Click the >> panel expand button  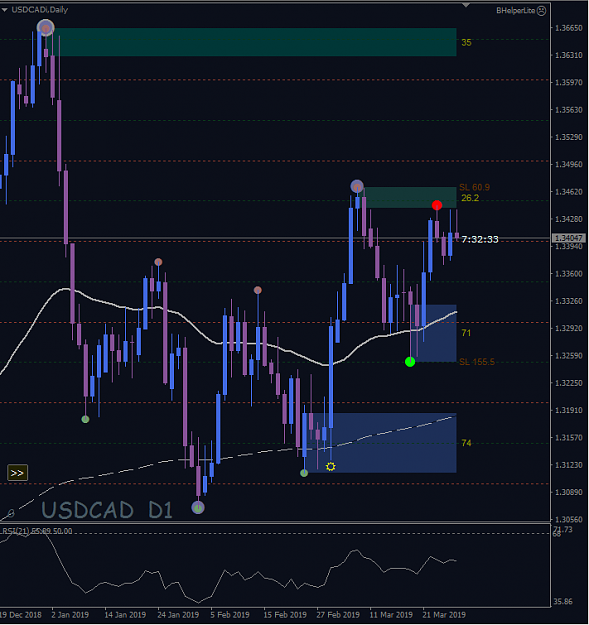[17, 473]
